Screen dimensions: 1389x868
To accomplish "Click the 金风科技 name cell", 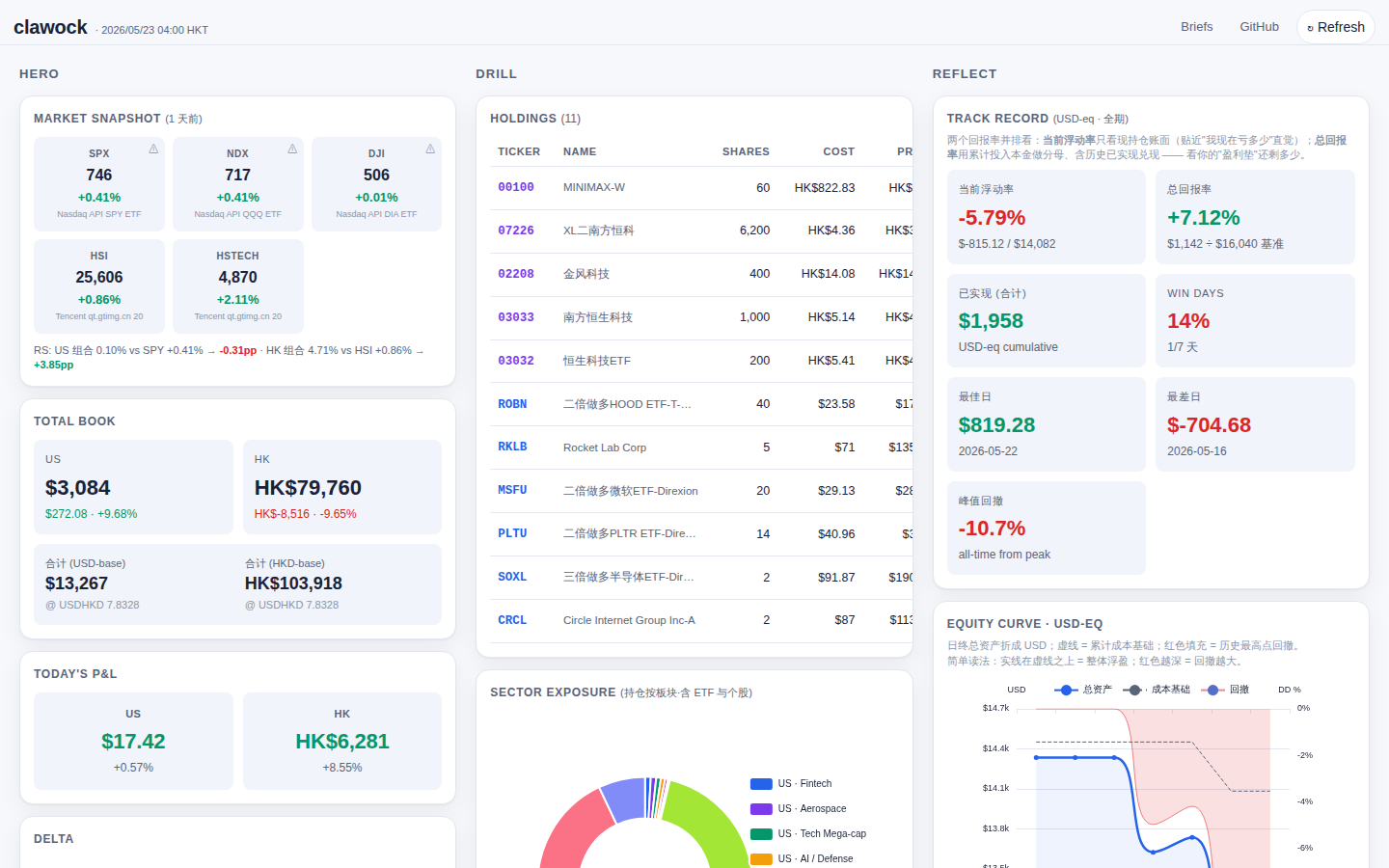I will [x=586, y=274].
